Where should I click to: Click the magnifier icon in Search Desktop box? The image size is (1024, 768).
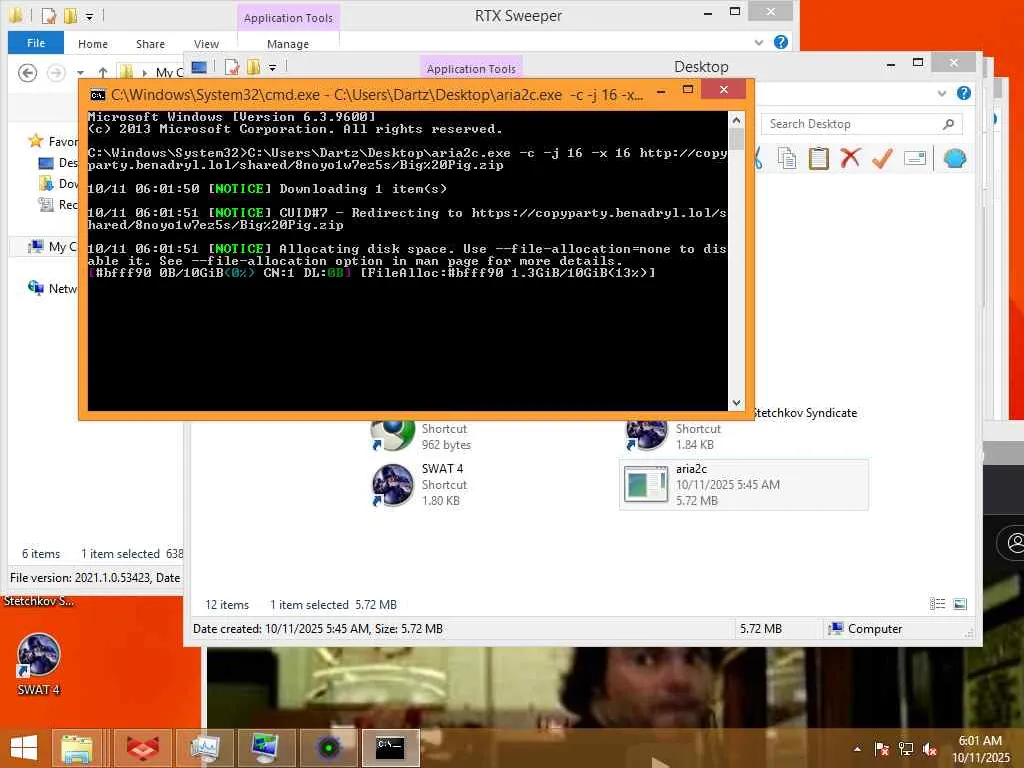click(948, 124)
